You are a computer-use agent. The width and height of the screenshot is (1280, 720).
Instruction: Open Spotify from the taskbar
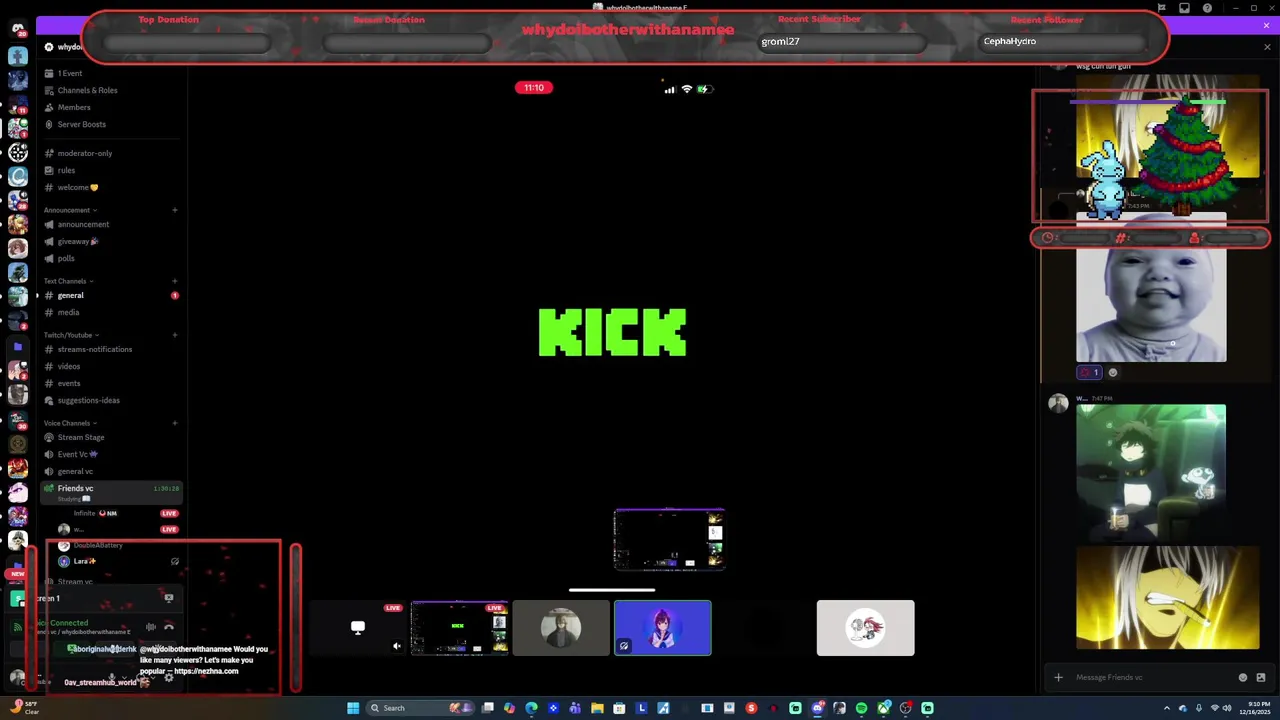click(x=861, y=708)
